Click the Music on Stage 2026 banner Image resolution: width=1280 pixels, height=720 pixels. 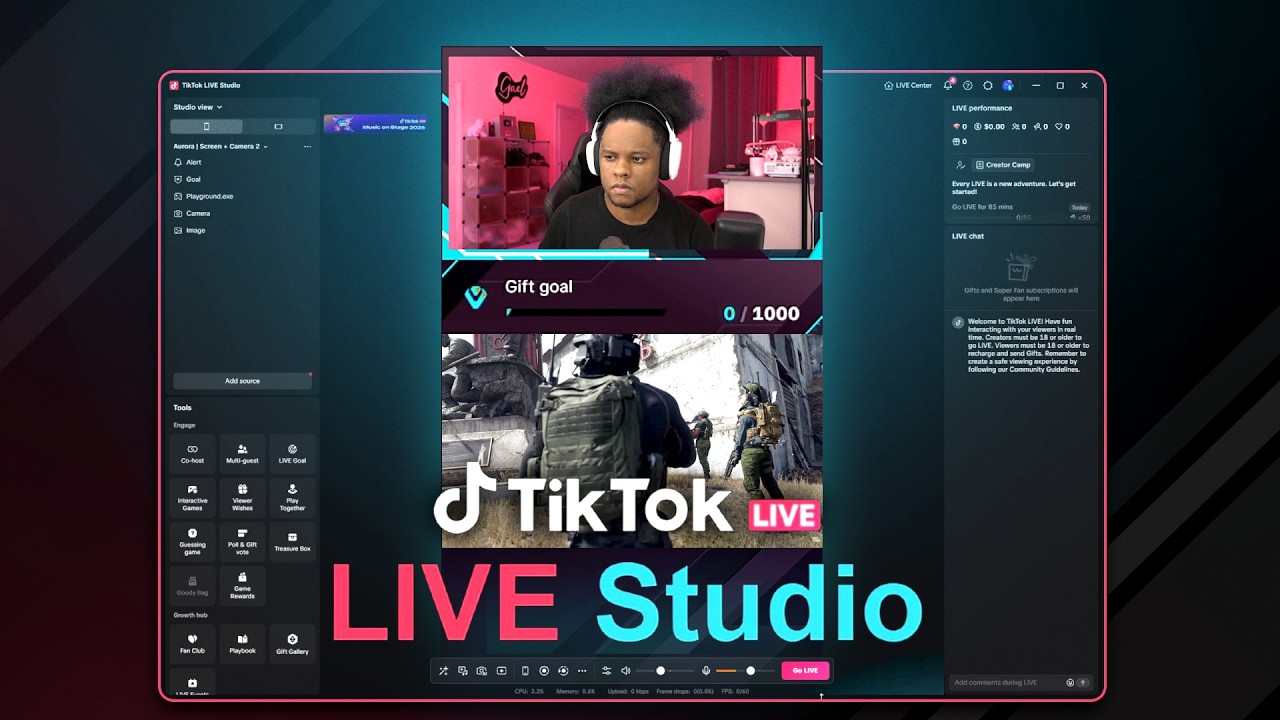click(375, 124)
